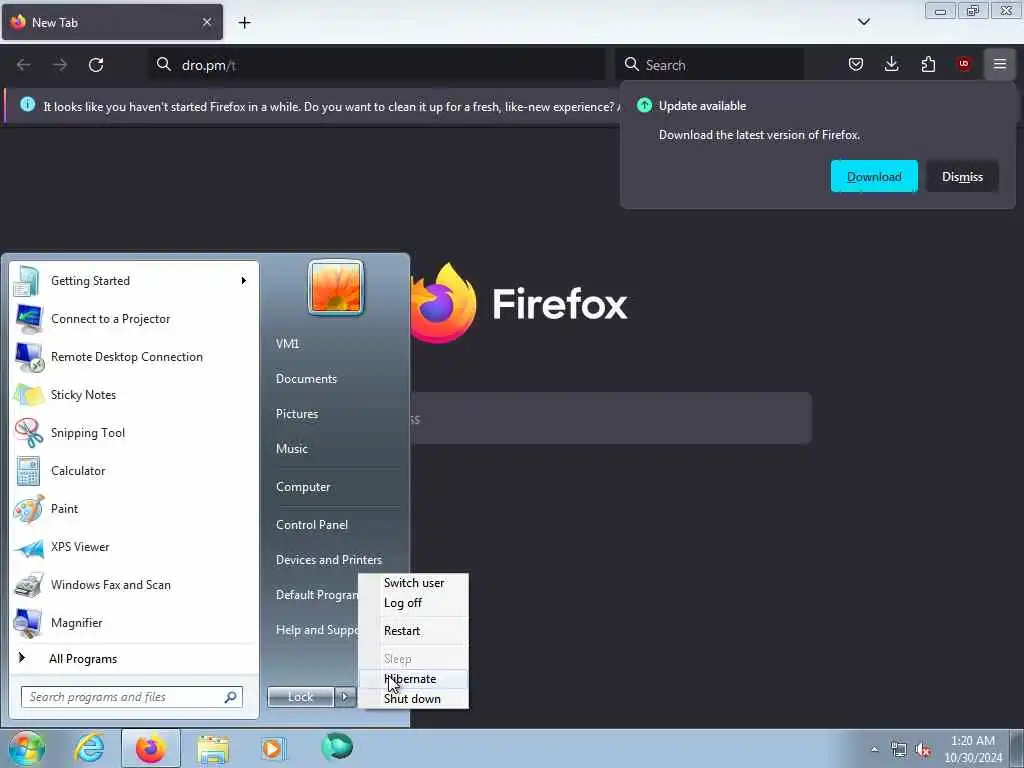Image resolution: width=1024 pixels, height=768 pixels.
Task: Open Internet Explorer from taskbar
Action: pyautogui.click(x=89, y=748)
